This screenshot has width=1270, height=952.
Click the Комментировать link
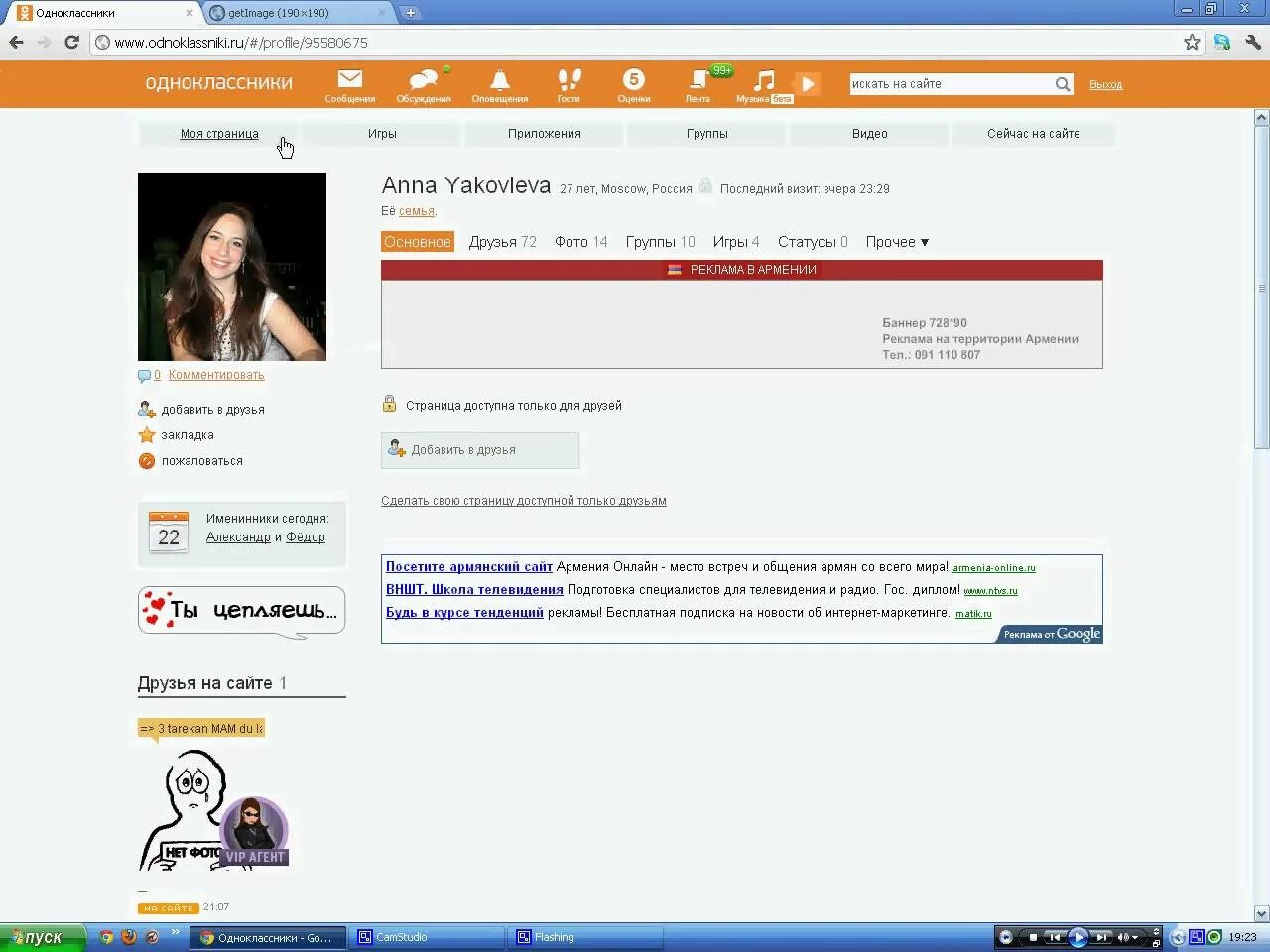[216, 375]
